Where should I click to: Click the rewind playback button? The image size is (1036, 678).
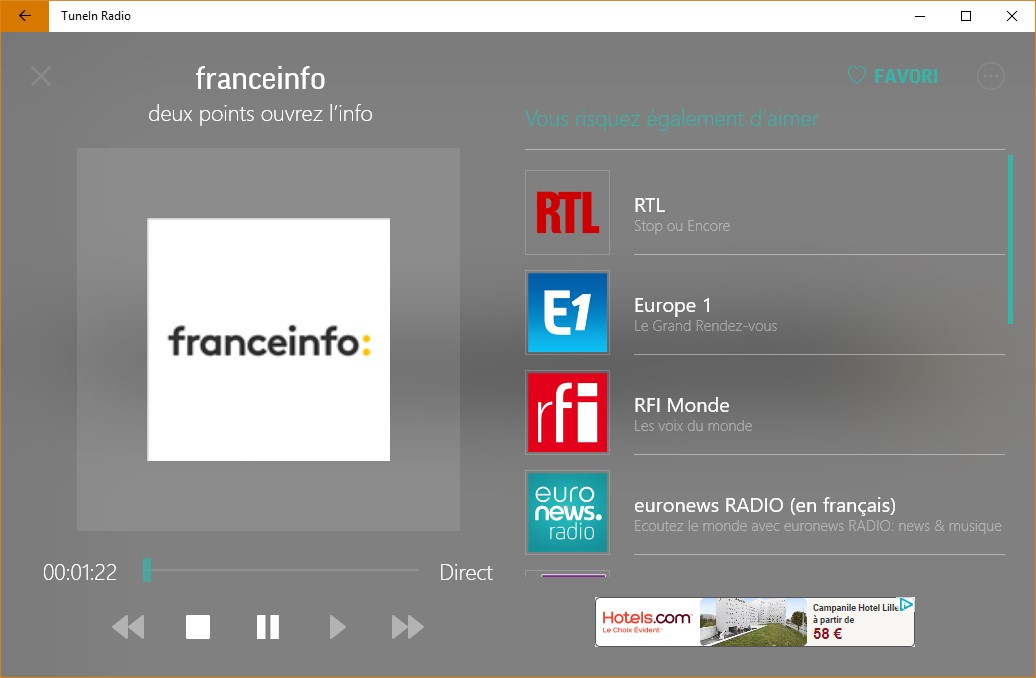coord(128,626)
